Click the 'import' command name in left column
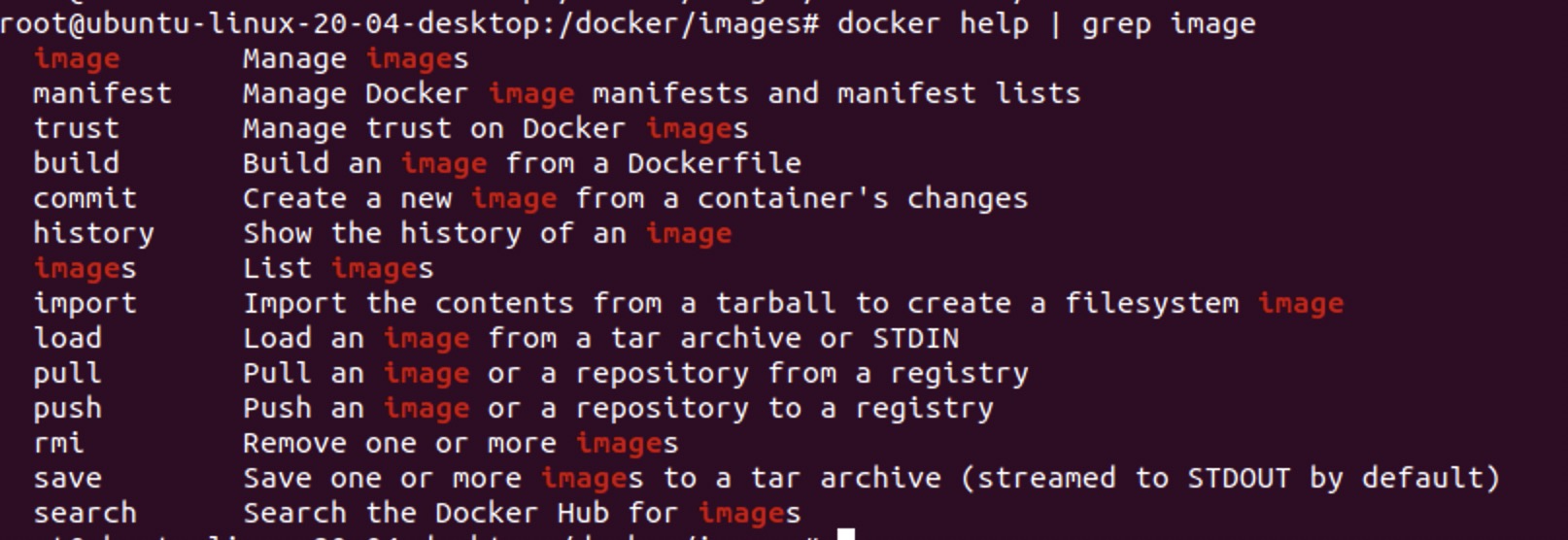Image resolution: width=1568 pixels, height=540 pixels. (85, 304)
